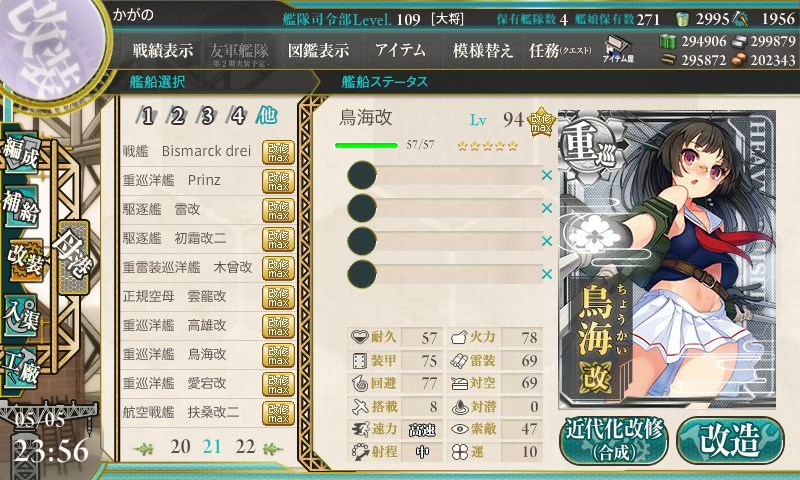Open 任務 quest menu
The image size is (800, 480).
tap(560, 50)
